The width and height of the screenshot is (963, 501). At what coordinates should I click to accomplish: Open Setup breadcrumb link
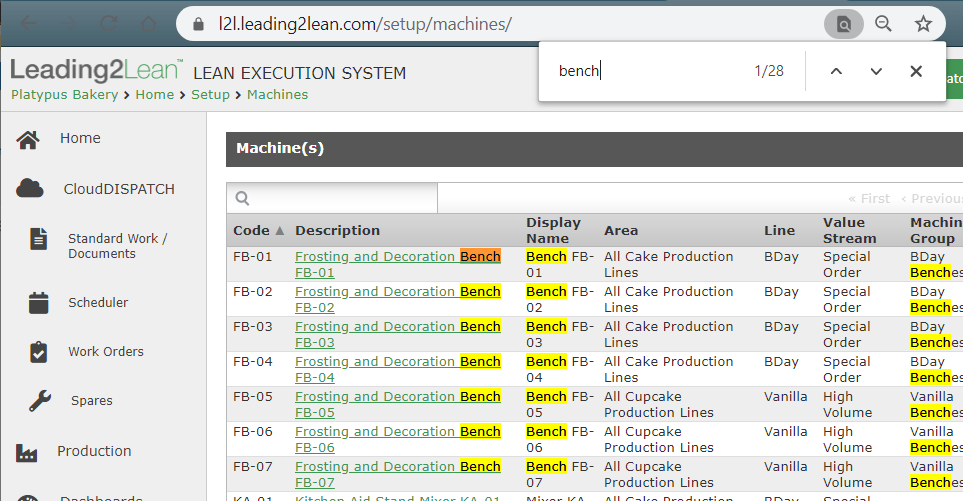[210, 95]
